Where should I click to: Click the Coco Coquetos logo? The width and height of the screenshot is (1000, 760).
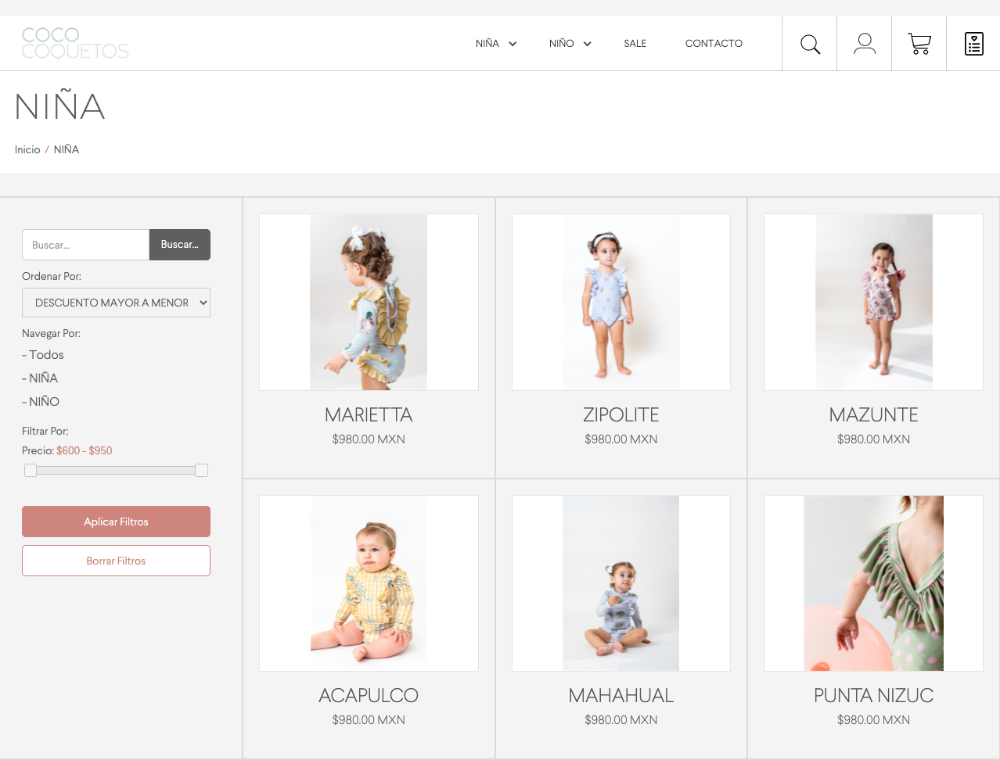tap(75, 43)
